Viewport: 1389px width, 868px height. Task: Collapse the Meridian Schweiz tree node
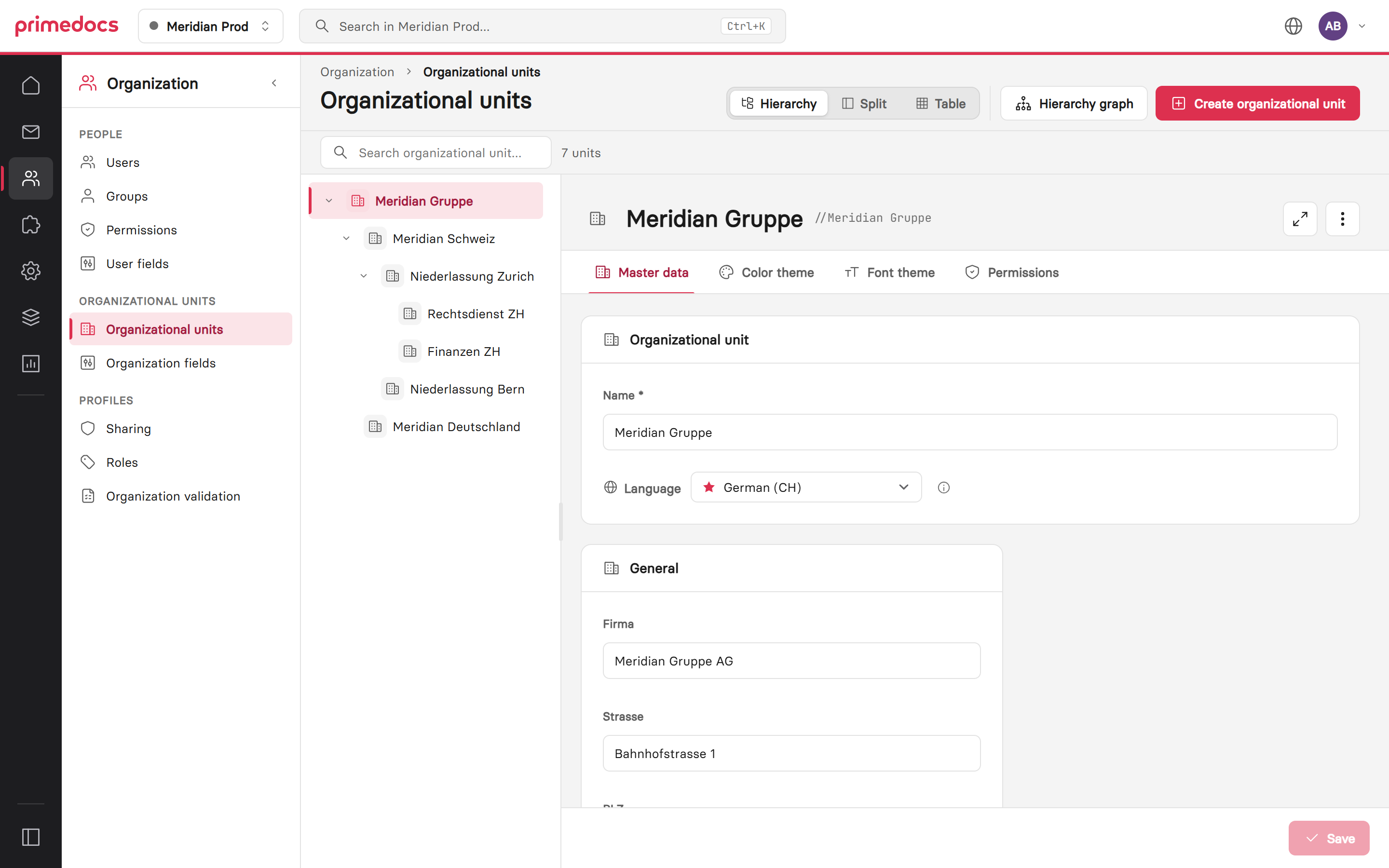pyautogui.click(x=346, y=238)
